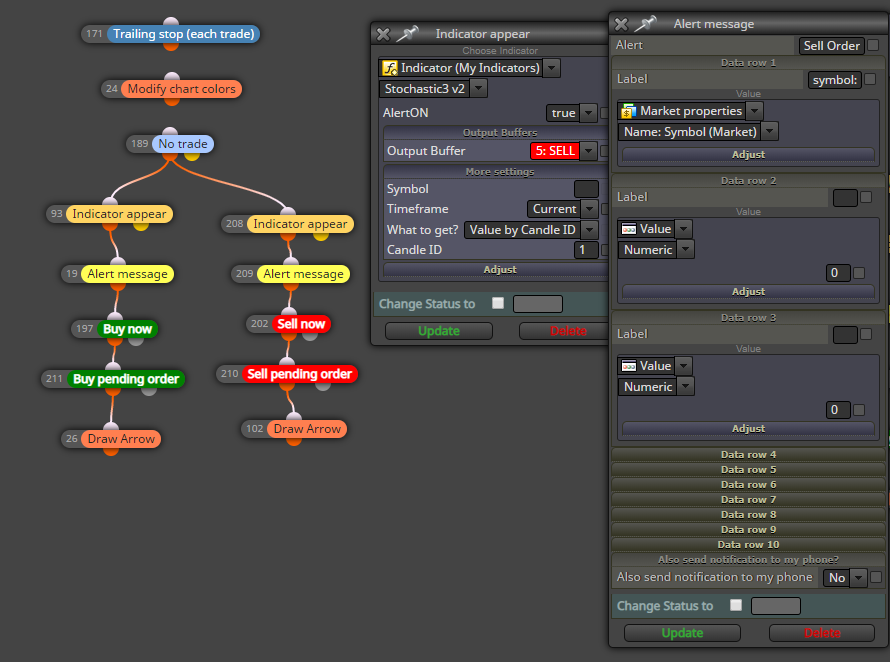Select the Buy pending order block
Viewport: 890px width, 662px height.
point(126,379)
